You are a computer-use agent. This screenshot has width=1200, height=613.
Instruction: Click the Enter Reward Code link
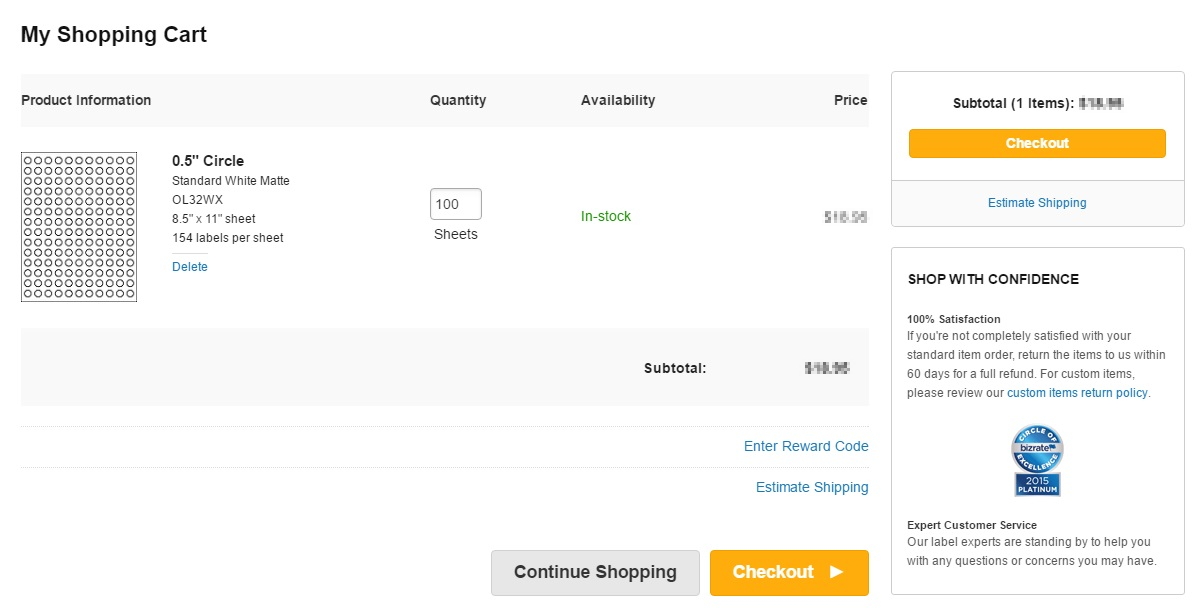(806, 446)
